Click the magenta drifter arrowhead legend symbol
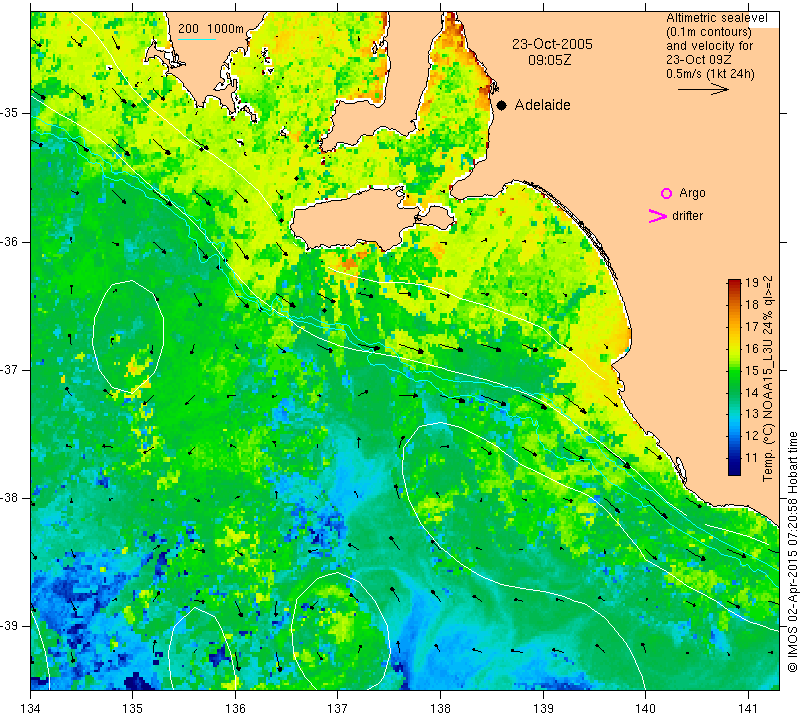The image size is (800, 720). point(658,216)
